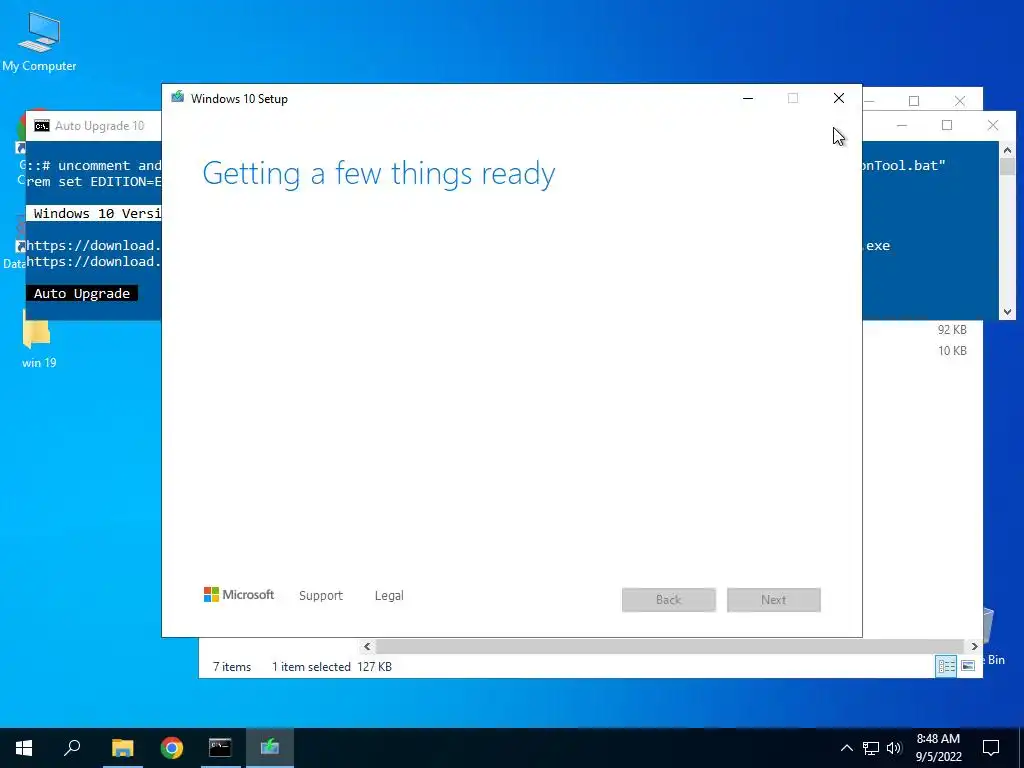
Task: Click '1 item selected 127 KB' status text
Action: click(332, 667)
